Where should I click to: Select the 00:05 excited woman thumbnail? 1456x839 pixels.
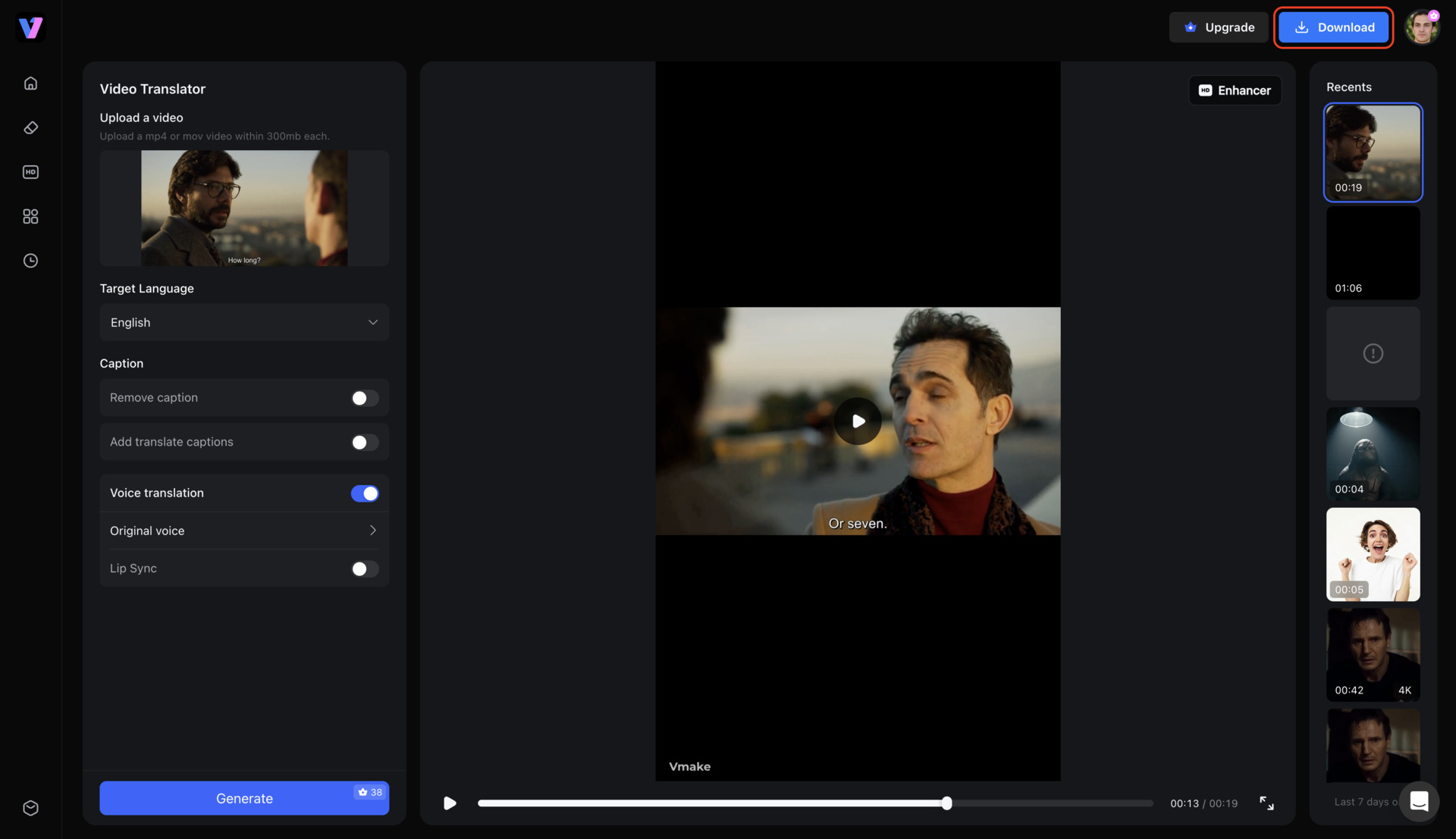(x=1373, y=555)
